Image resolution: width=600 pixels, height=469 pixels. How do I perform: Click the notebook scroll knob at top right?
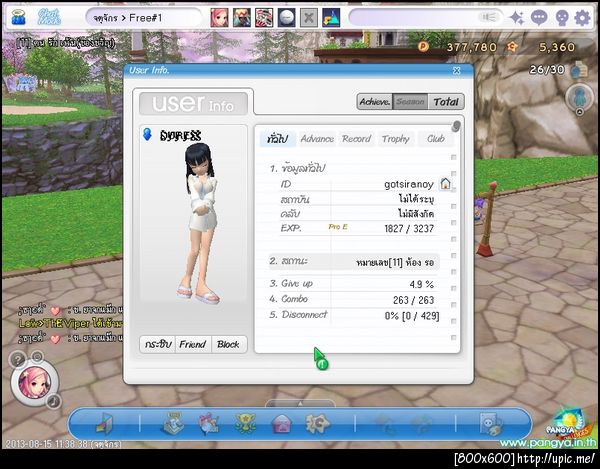(456, 126)
